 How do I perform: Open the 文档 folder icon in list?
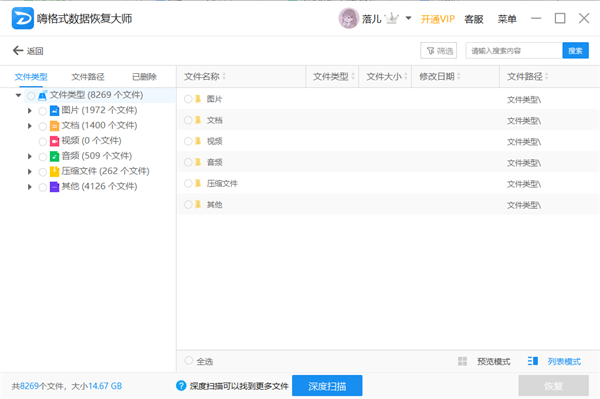(x=198, y=120)
